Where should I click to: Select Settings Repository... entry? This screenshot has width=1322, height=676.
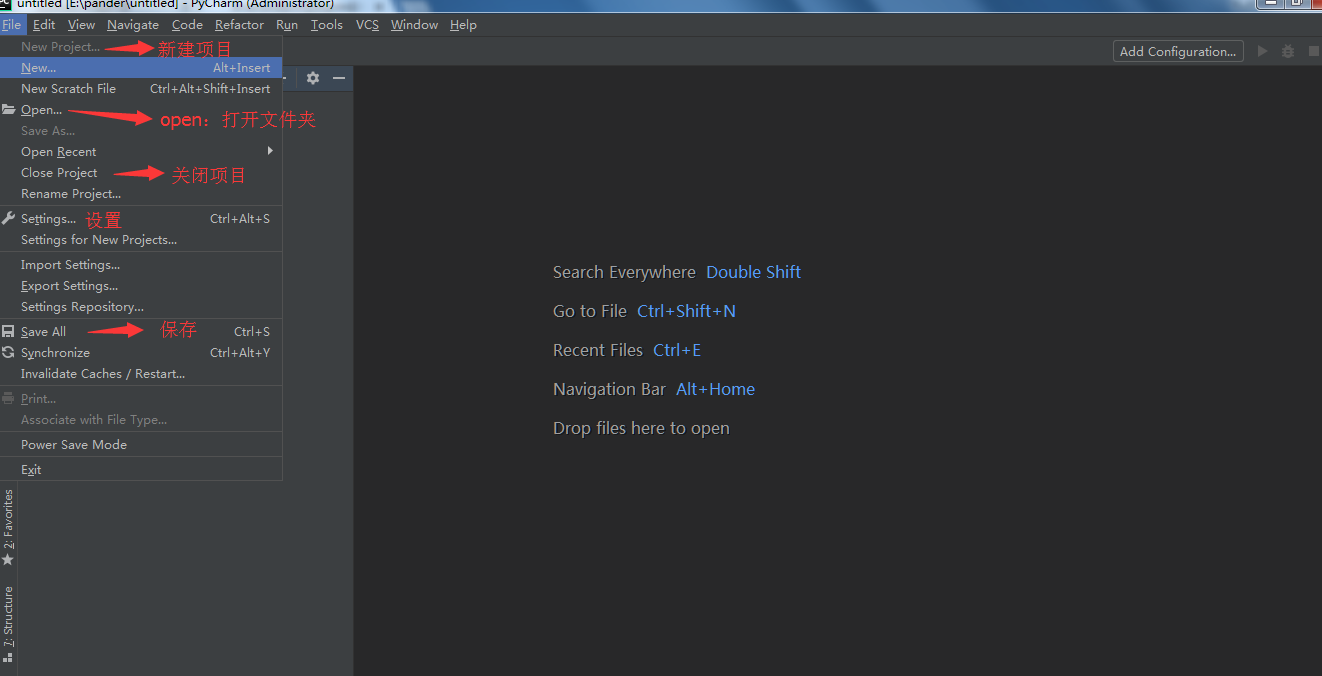141,307
